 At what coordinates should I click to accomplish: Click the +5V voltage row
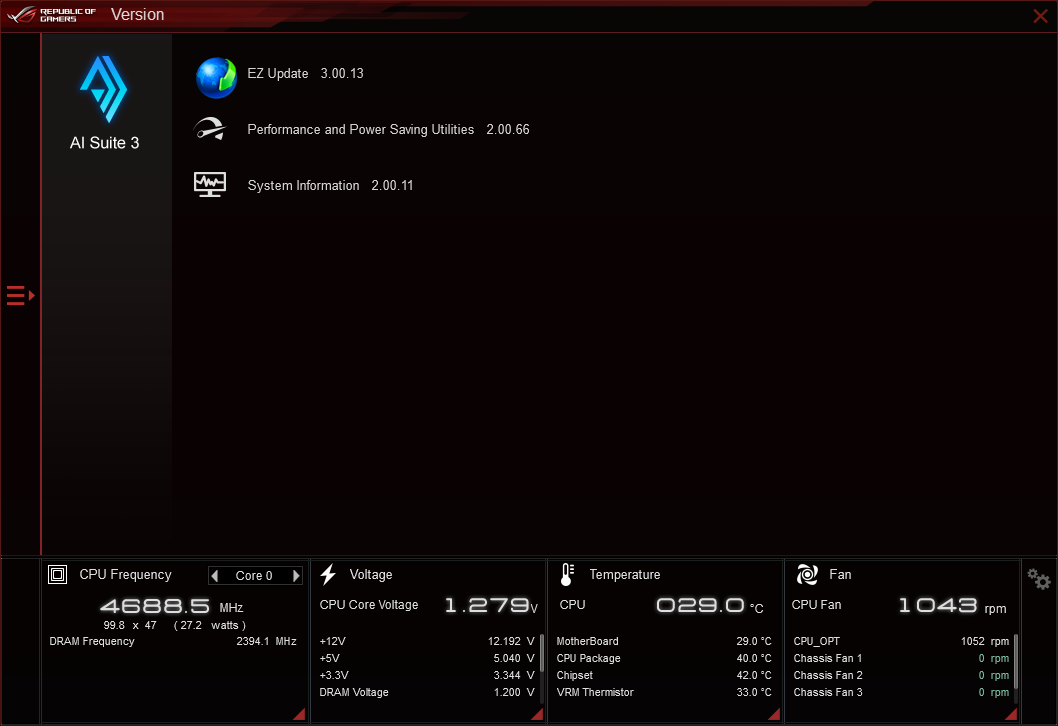[426, 659]
